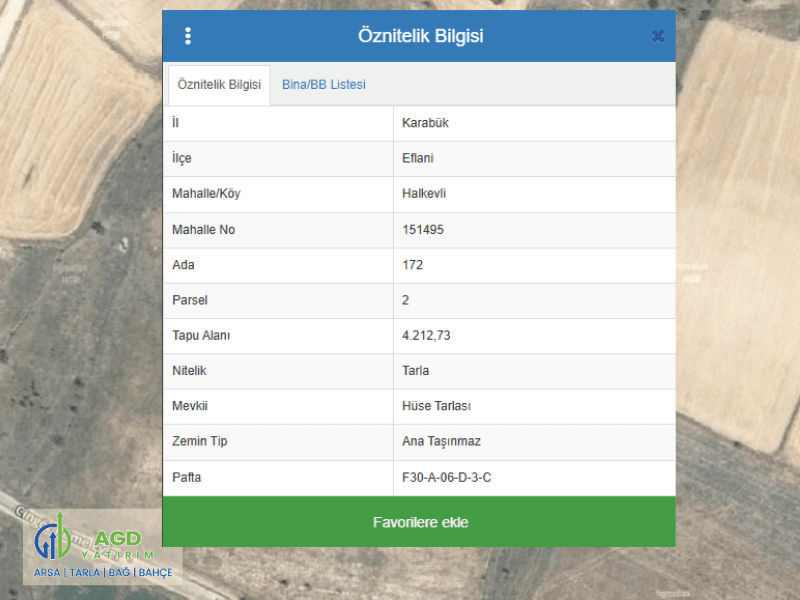Click the Karabük province value

pyautogui.click(x=426, y=123)
